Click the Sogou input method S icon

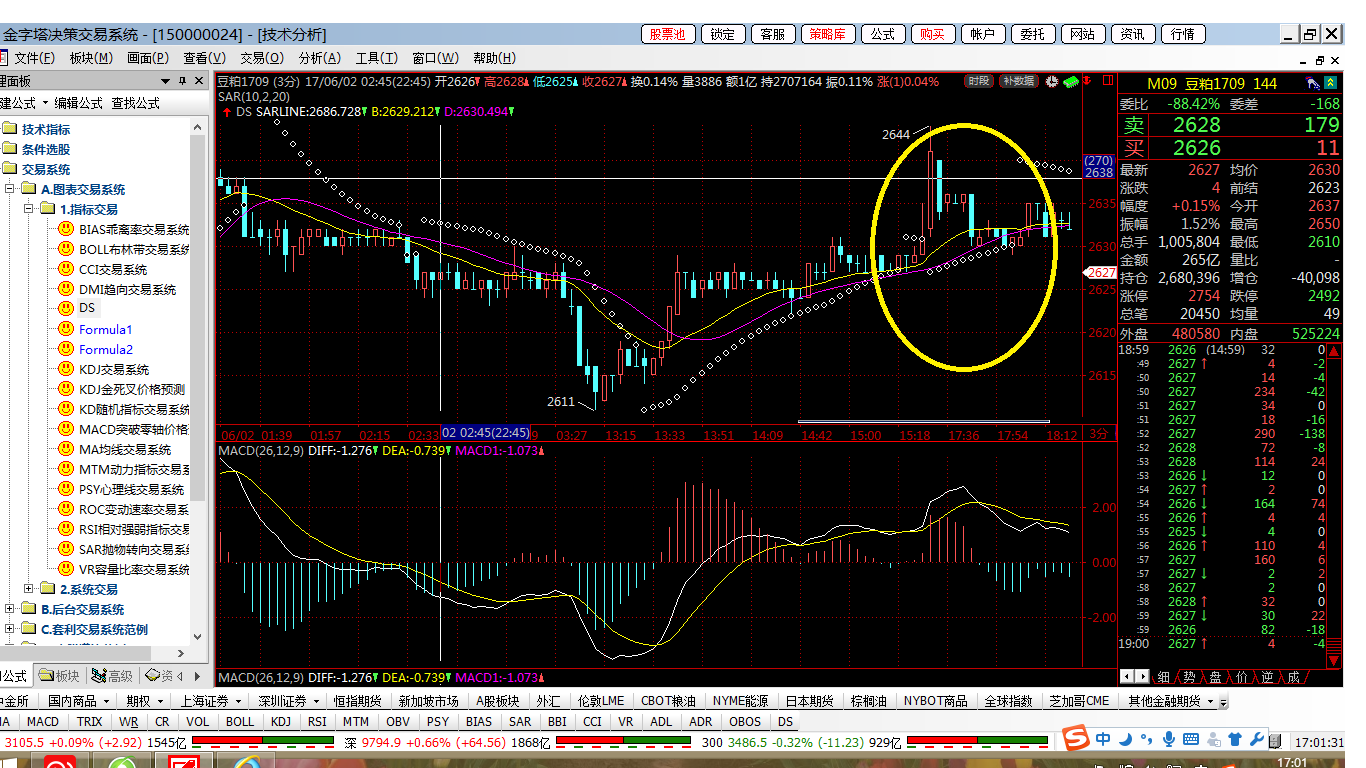coord(1075,739)
